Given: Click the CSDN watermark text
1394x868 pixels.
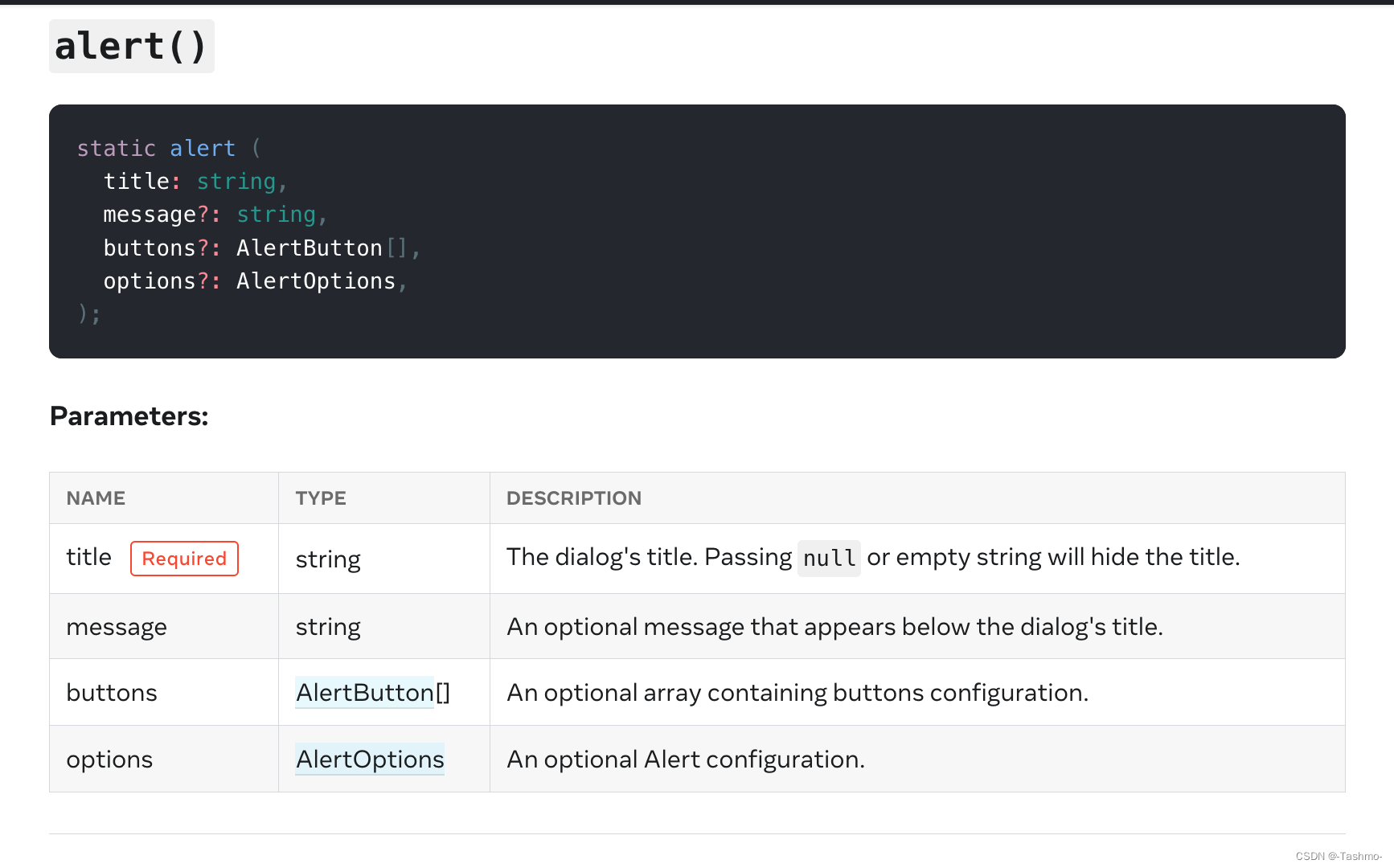Looking at the screenshot, I should (1336, 856).
